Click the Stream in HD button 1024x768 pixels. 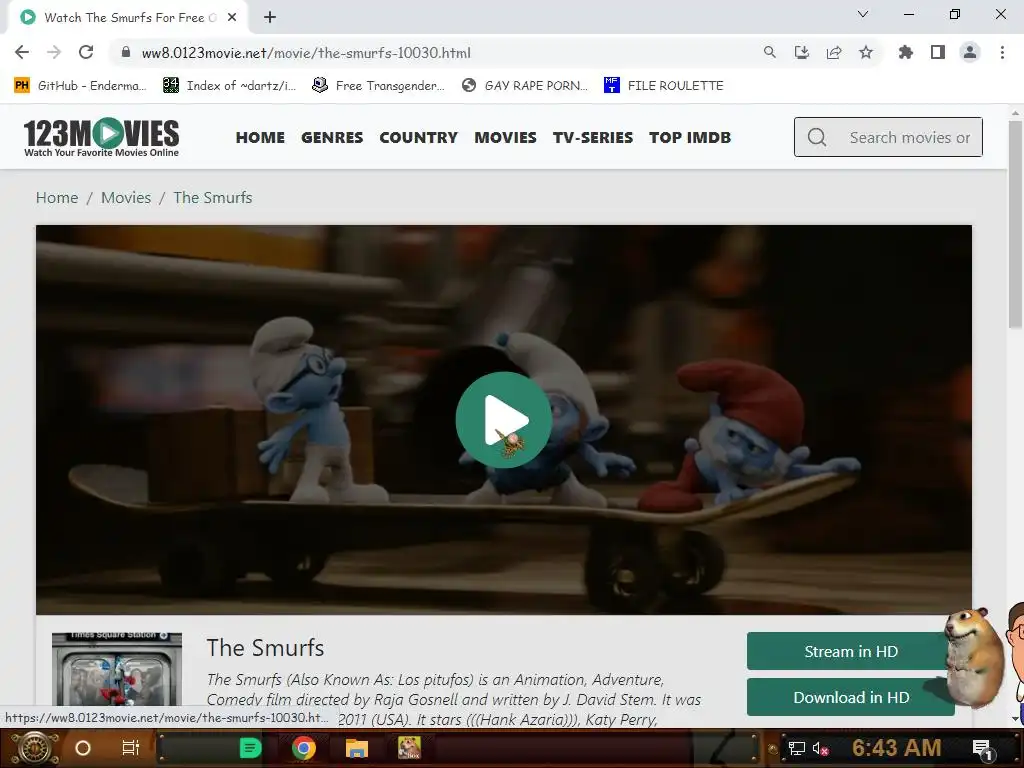point(851,651)
